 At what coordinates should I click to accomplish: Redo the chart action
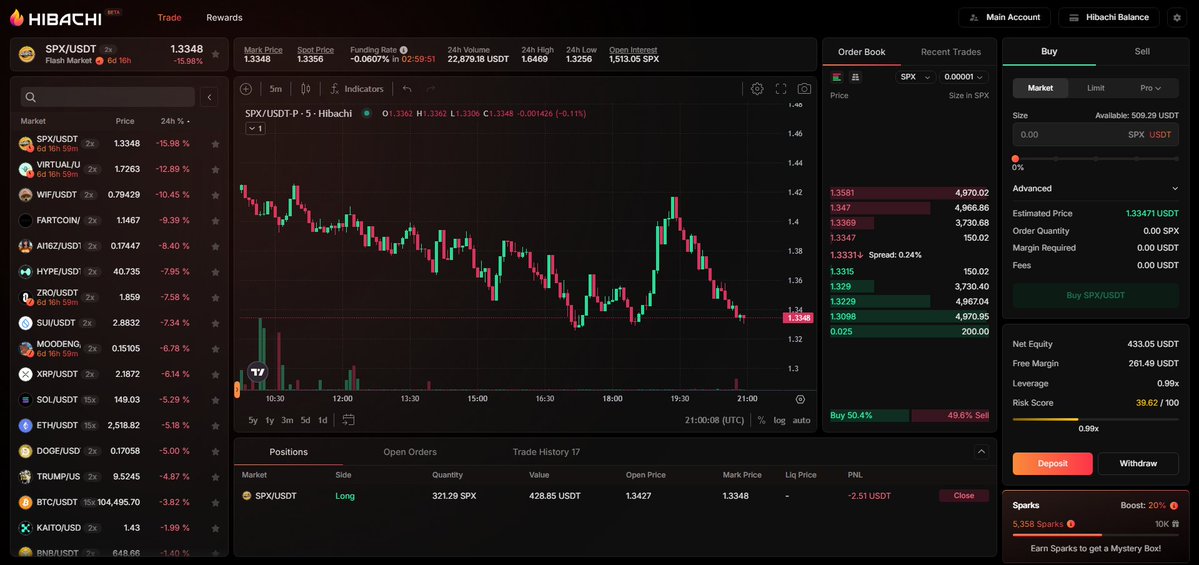pyautogui.click(x=431, y=89)
